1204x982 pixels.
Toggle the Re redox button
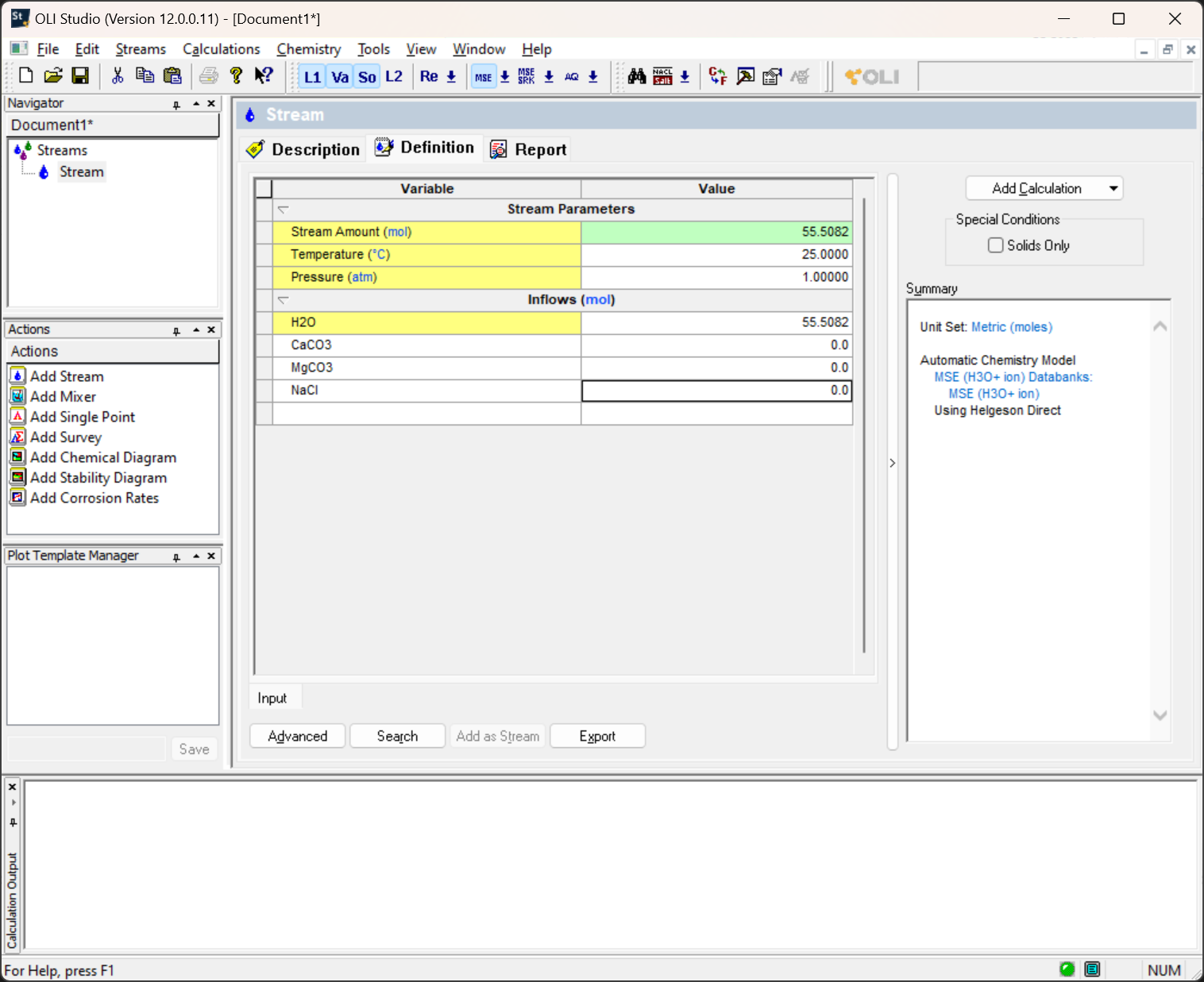(429, 77)
